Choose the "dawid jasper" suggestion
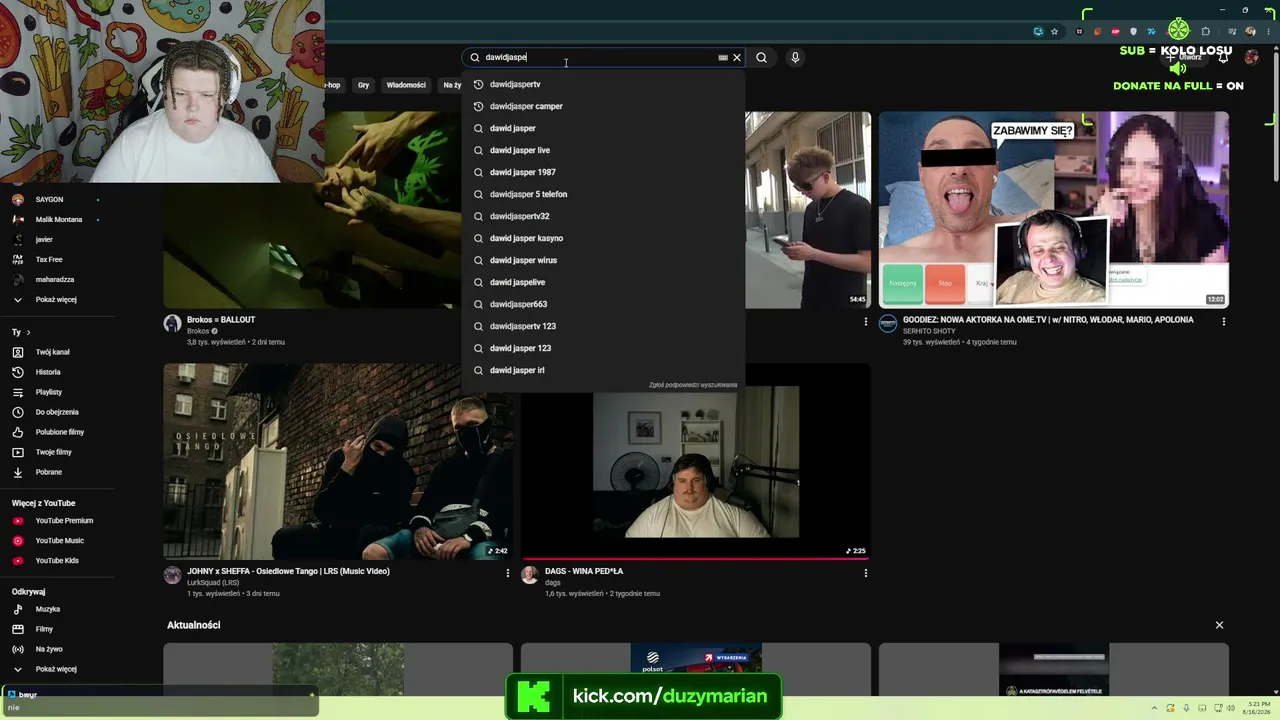The width and height of the screenshot is (1280, 720). coord(603,128)
